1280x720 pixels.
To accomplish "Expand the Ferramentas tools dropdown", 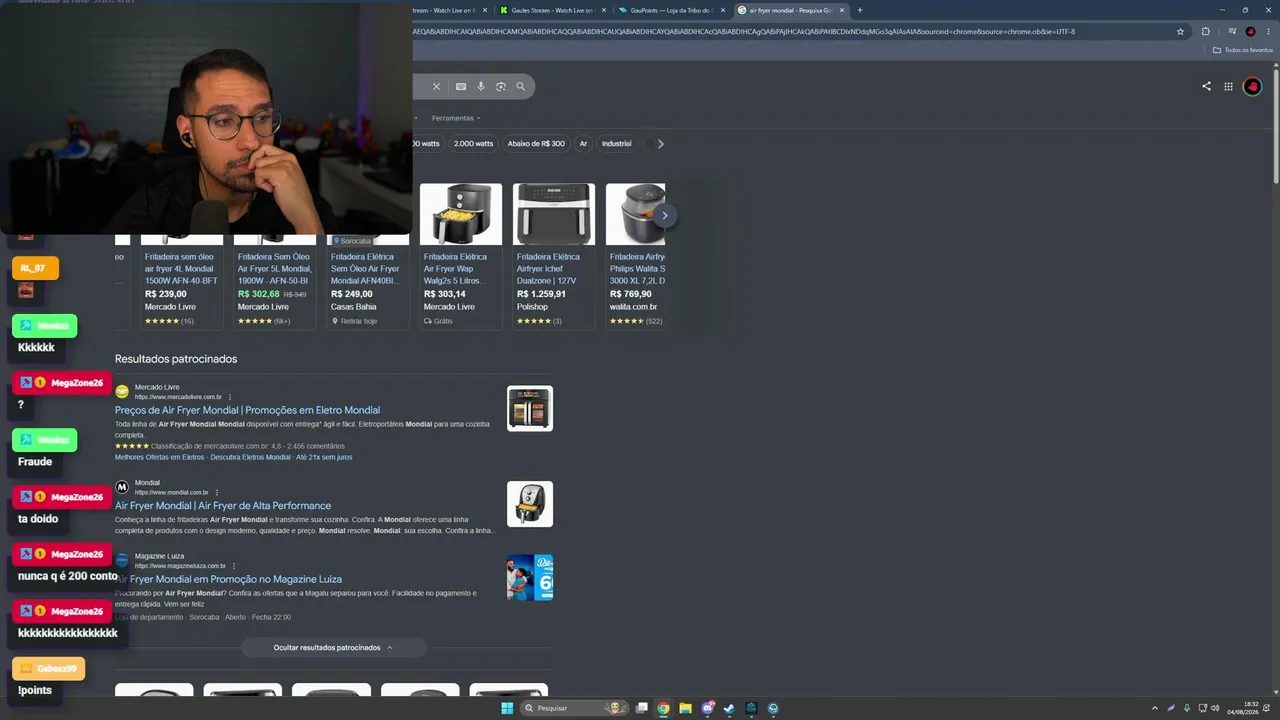I will (456, 118).
